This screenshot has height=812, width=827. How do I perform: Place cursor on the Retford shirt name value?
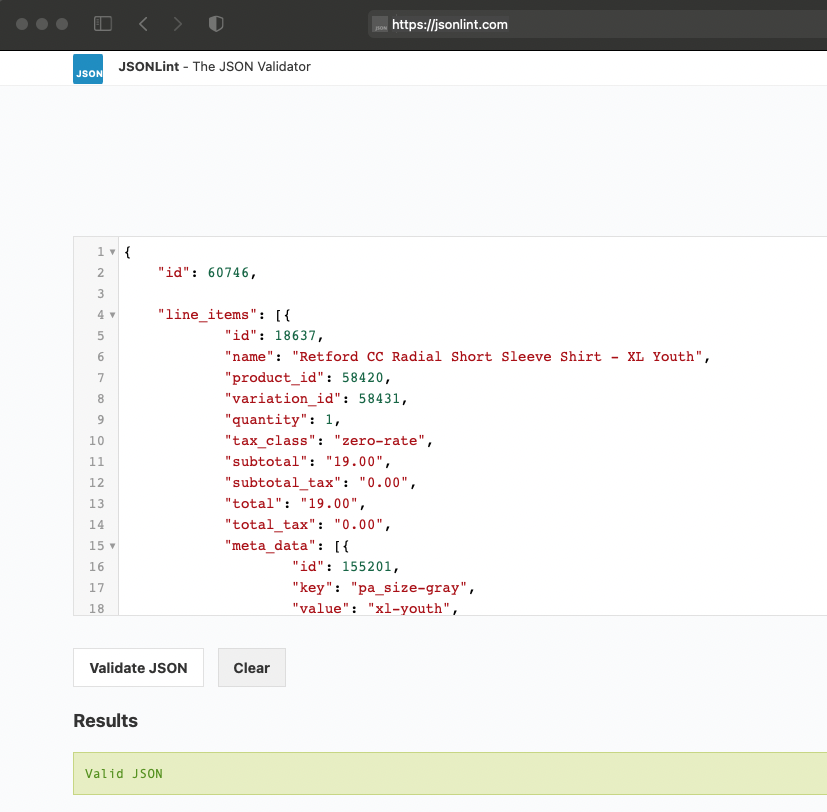tap(495, 356)
